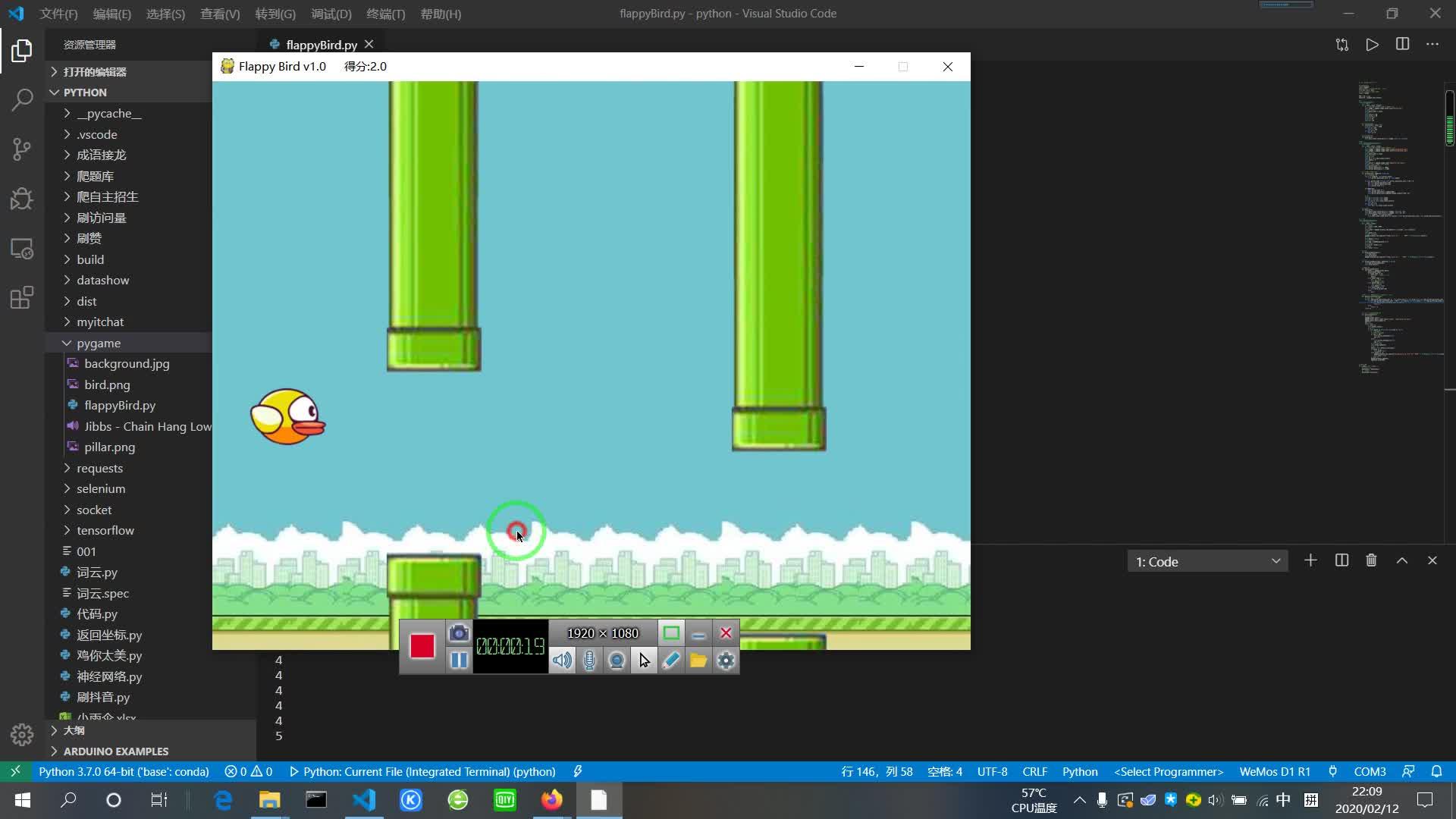
Task: Select green region capture icon in recorder
Action: [671, 632]
